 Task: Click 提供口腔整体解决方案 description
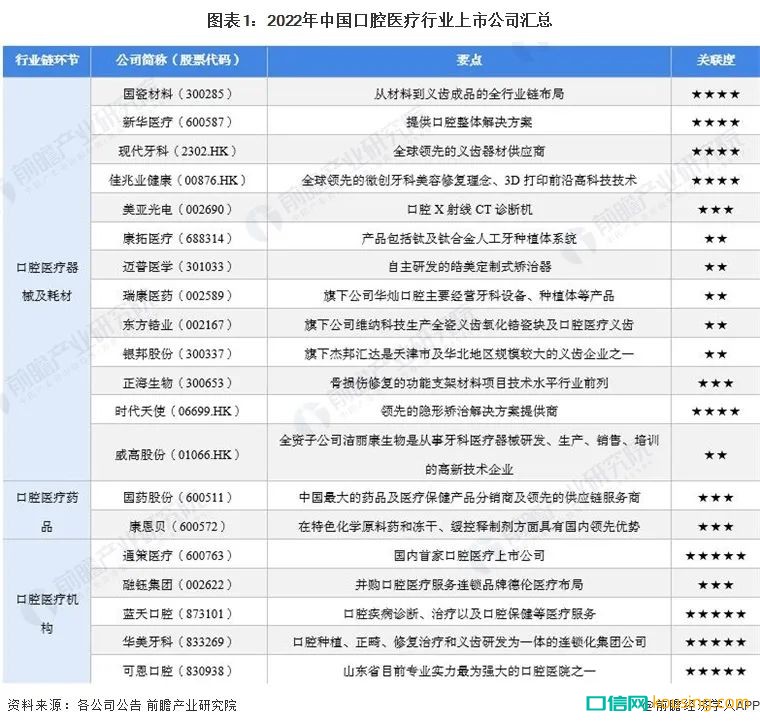(x=469, y=122)
